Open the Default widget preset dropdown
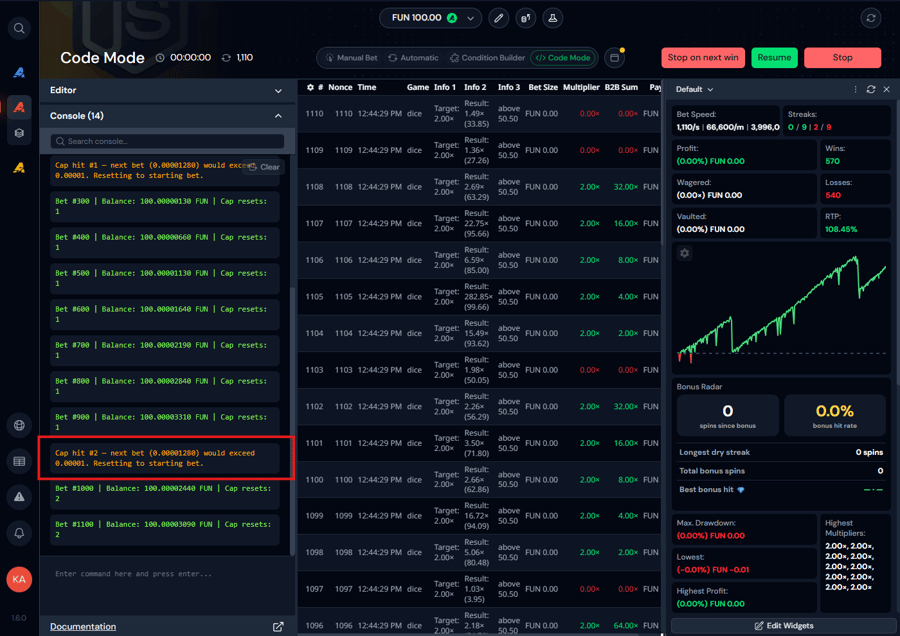The image size is (900, 636). 695,89
